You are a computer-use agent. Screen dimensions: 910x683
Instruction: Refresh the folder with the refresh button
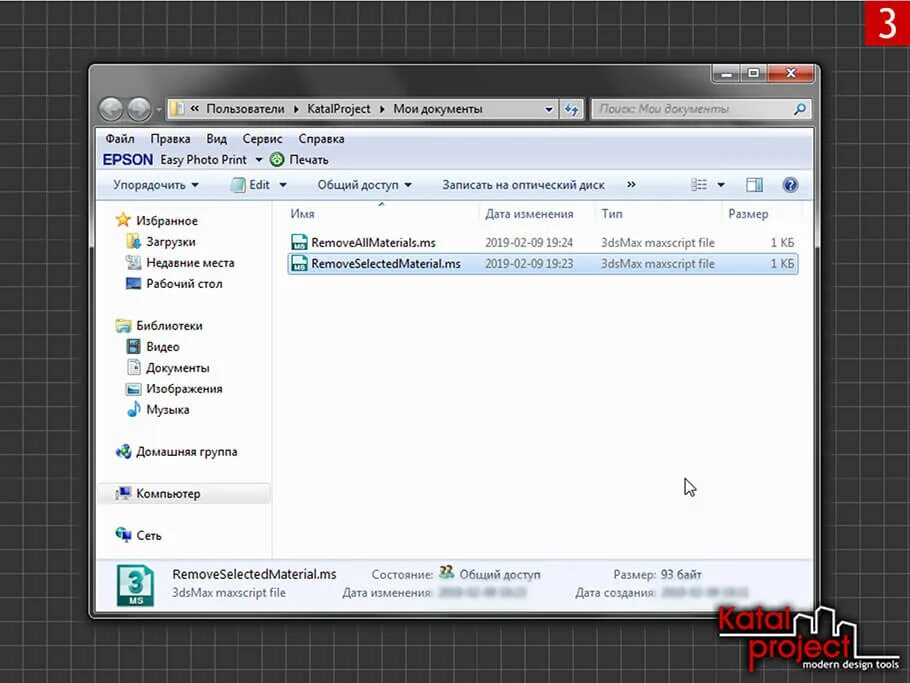pyautogui.click(x=572, y=109)
